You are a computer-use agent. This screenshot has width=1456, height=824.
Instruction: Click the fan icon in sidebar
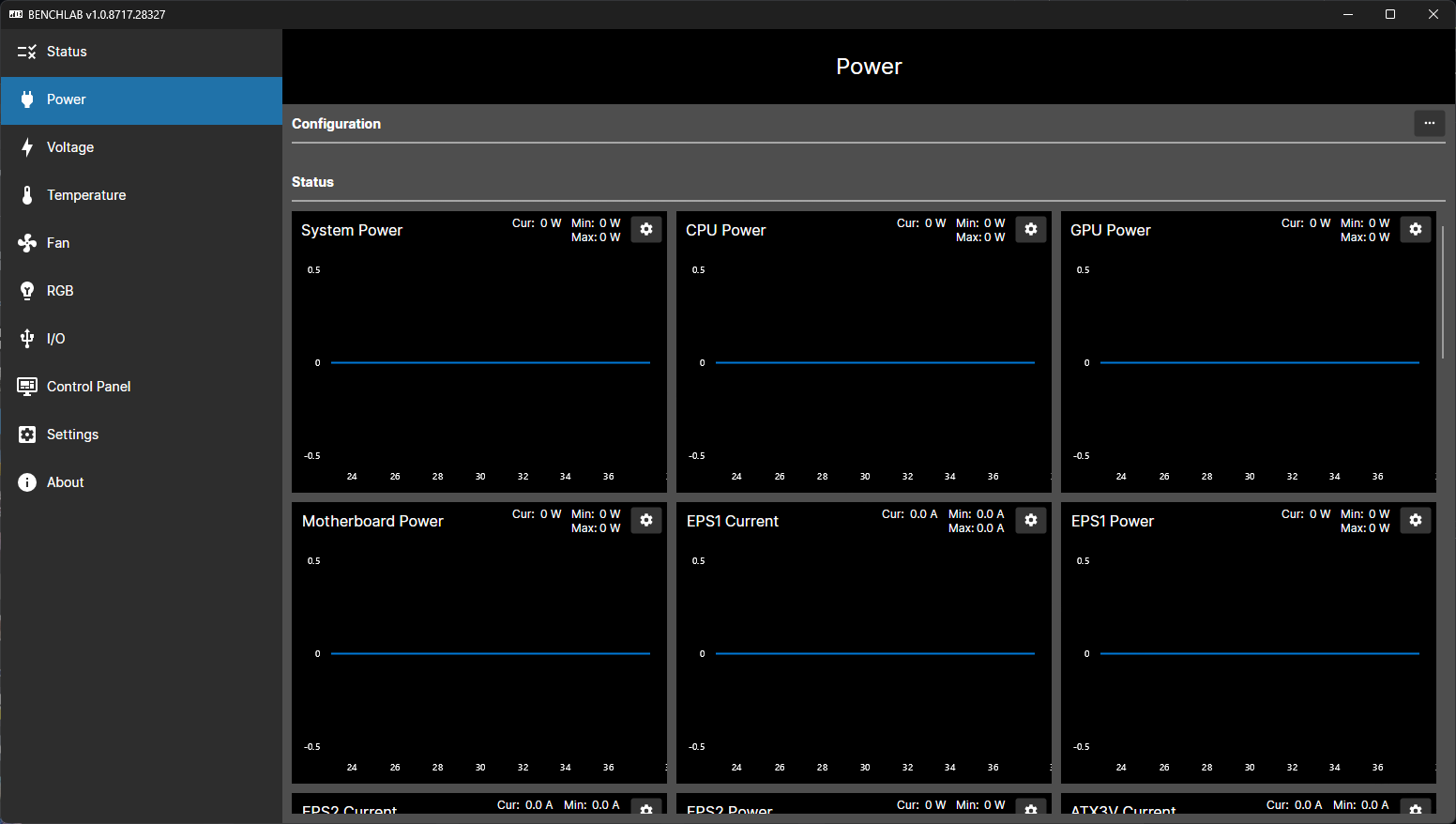27,243
